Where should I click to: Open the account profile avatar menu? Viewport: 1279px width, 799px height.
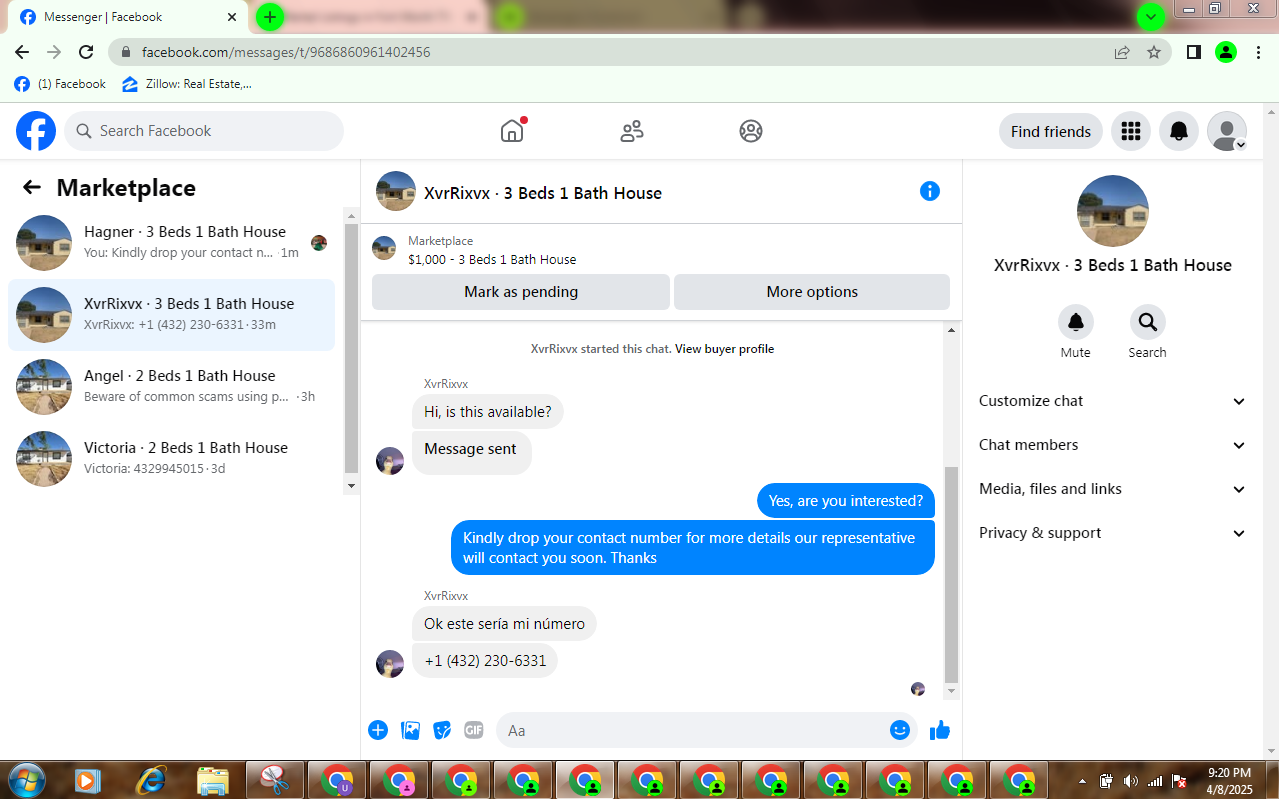coord(1227,131)
